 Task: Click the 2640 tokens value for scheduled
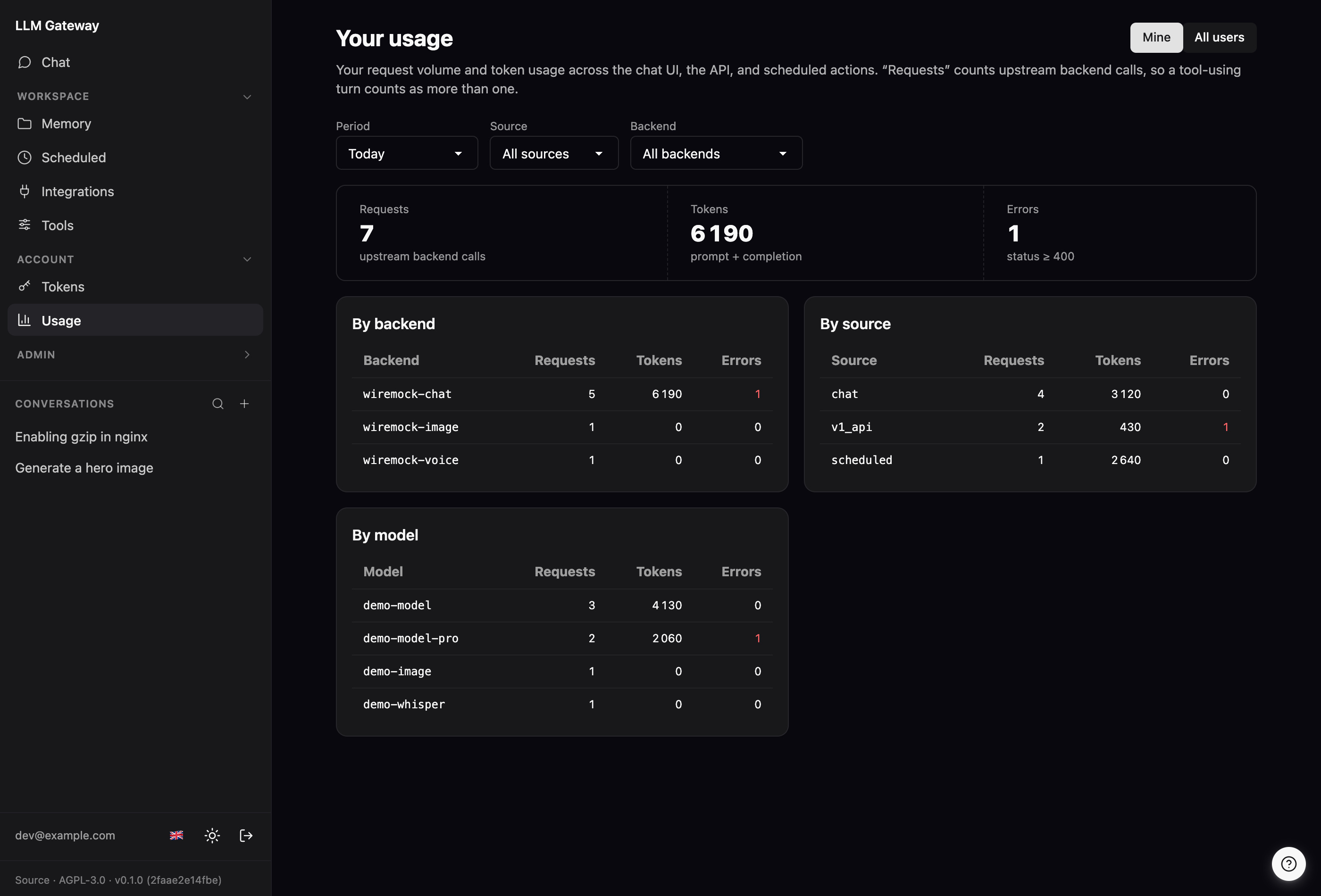[1126, 460]
